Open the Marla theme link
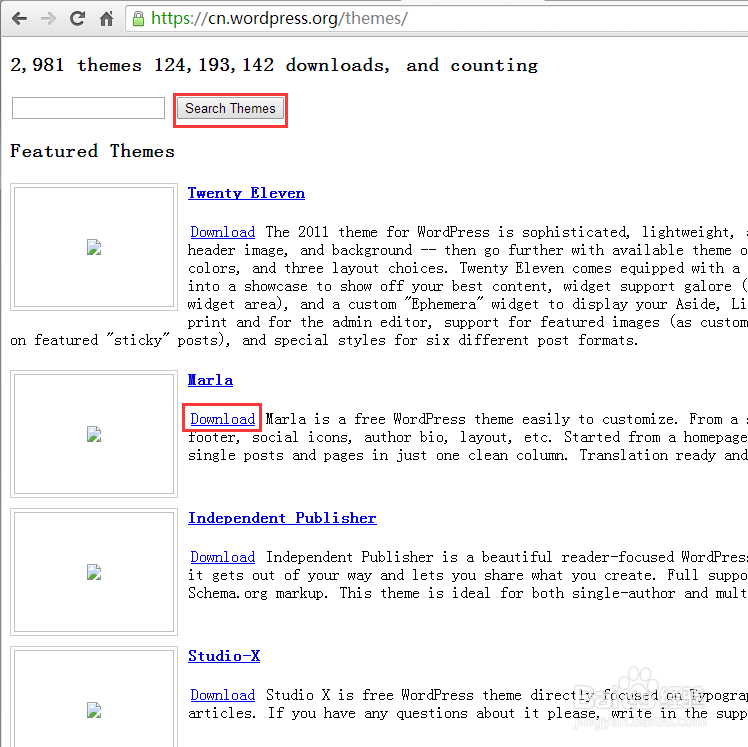Viewport: 748px width, 747px height. (x=210, y=380)
